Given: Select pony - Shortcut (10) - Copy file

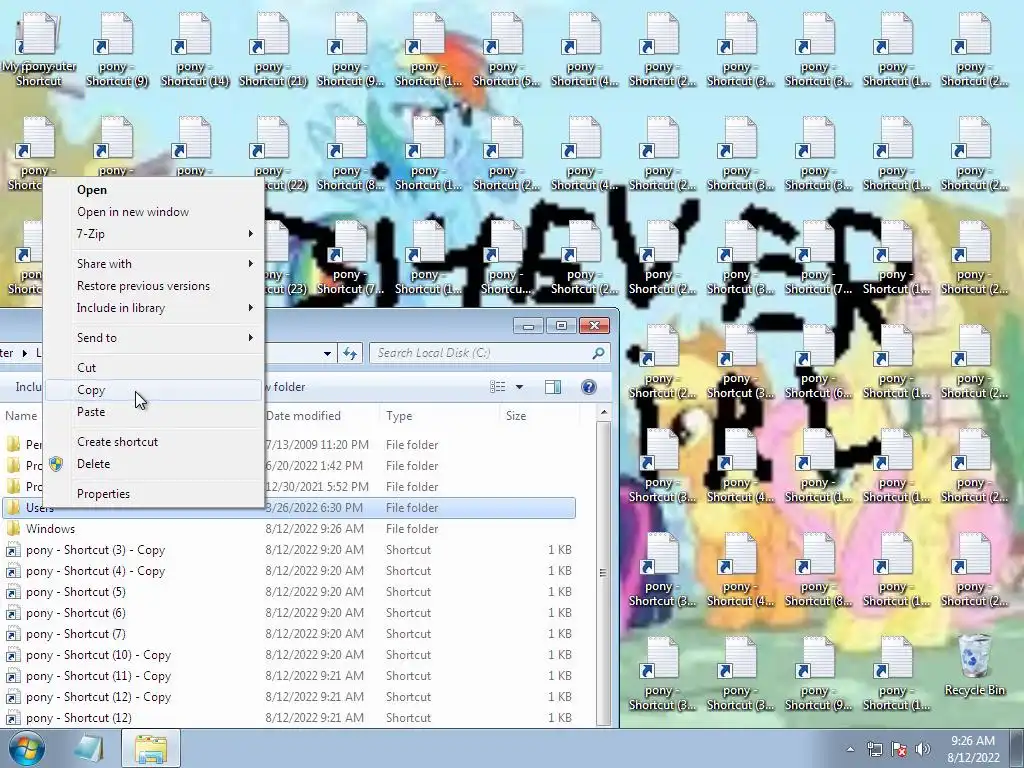Looking at the screenshot, I should point(288,655).
